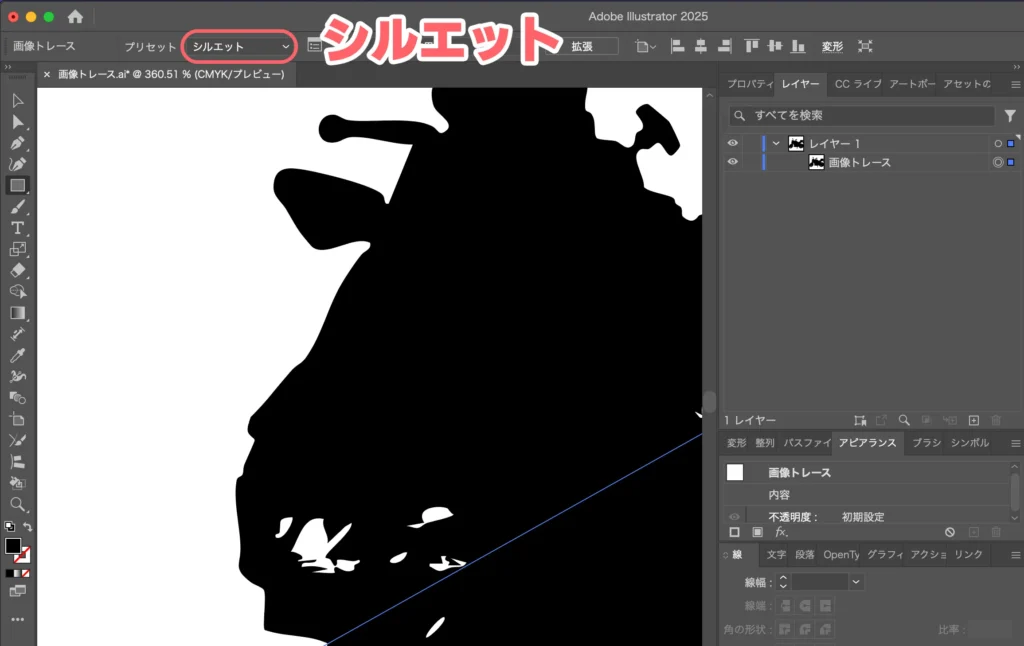
Task: Open the arrange dropdown in the top toolbar
Action: point(645,46)
